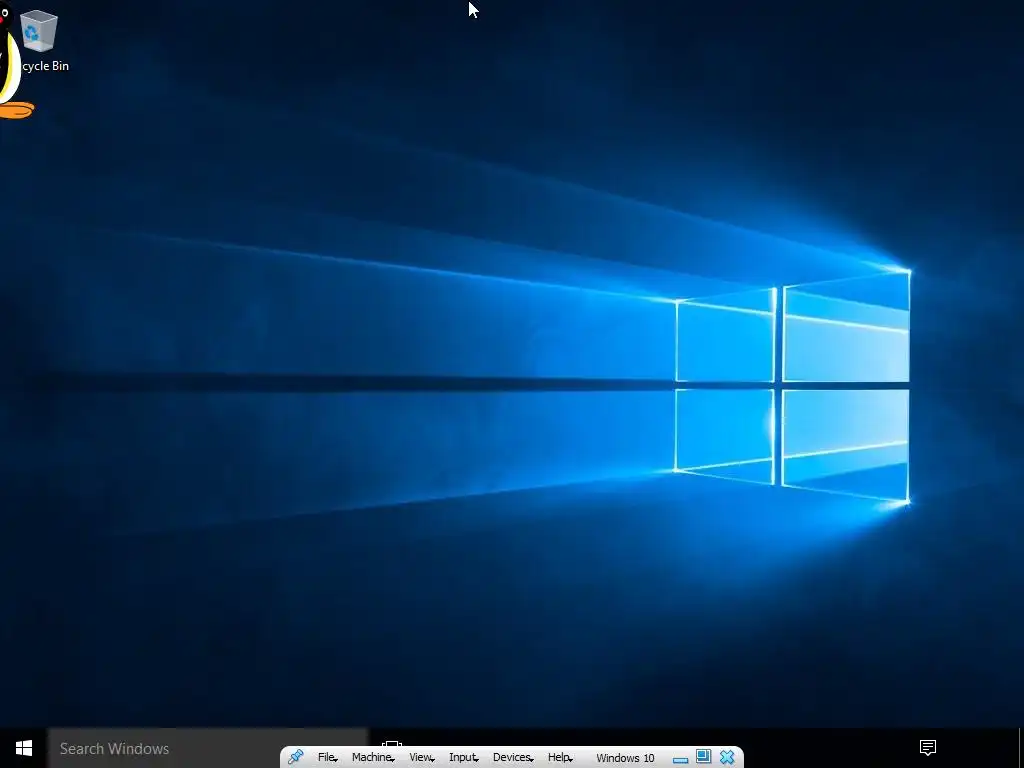Exit fullscreen using the restore icon

point(703,757)
